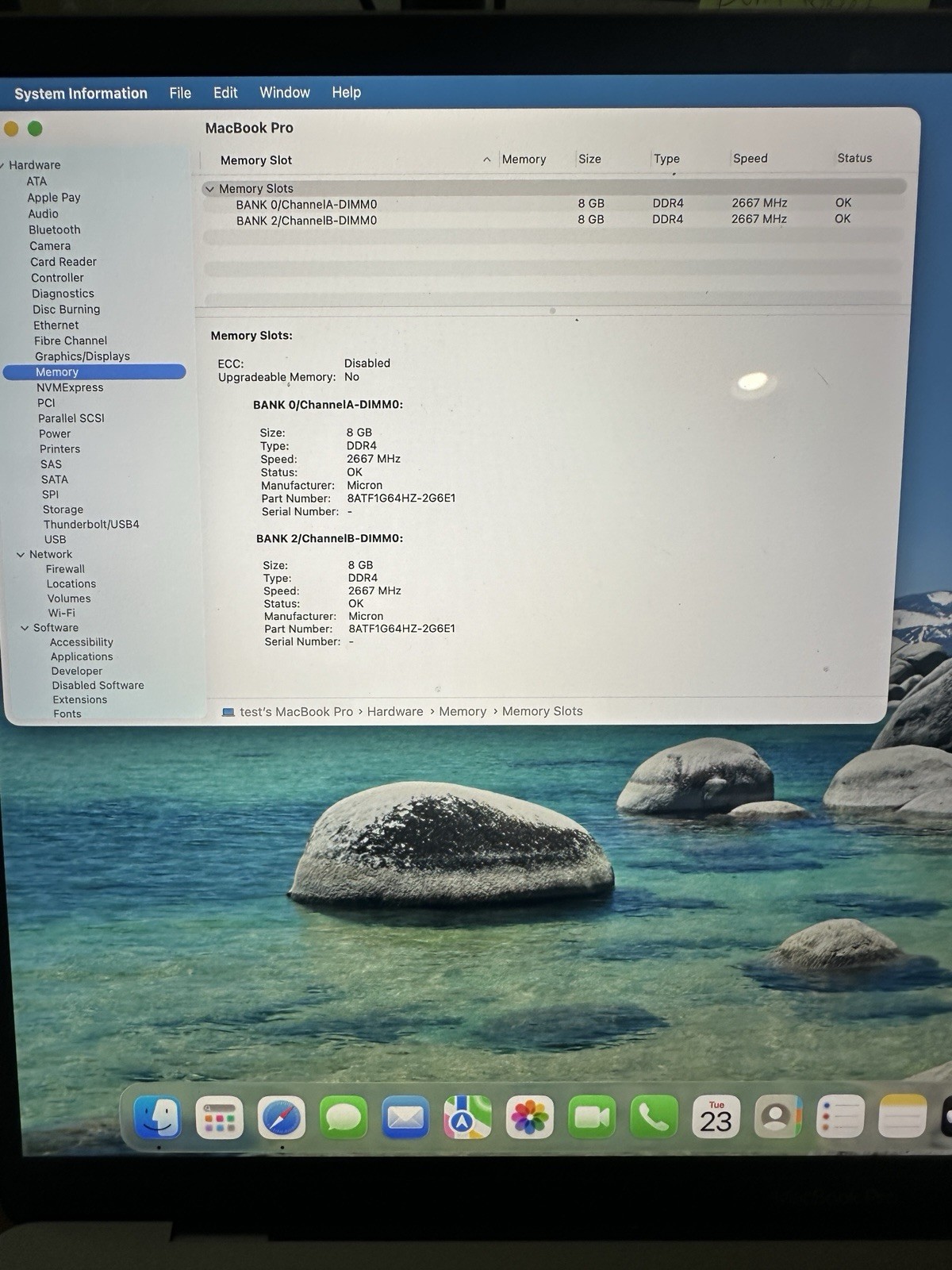
Task: Select Storage in the sidebar
Action: 63,510
